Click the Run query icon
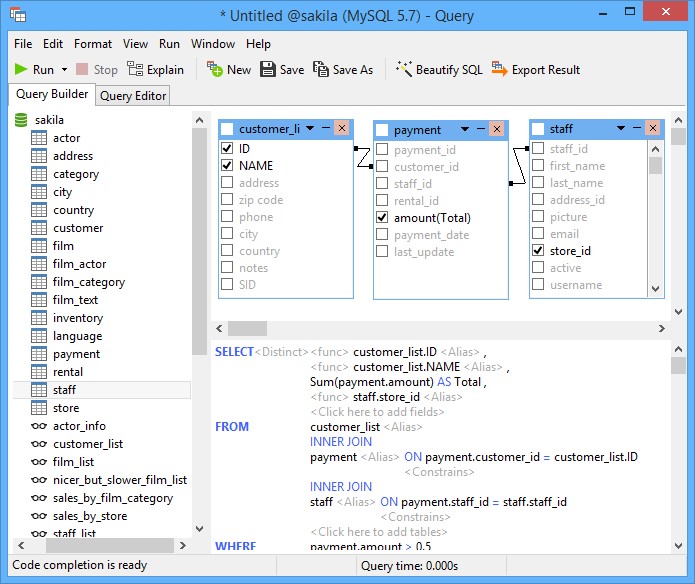This screenshot has height=584, width=695. click(x=21, y=70)
